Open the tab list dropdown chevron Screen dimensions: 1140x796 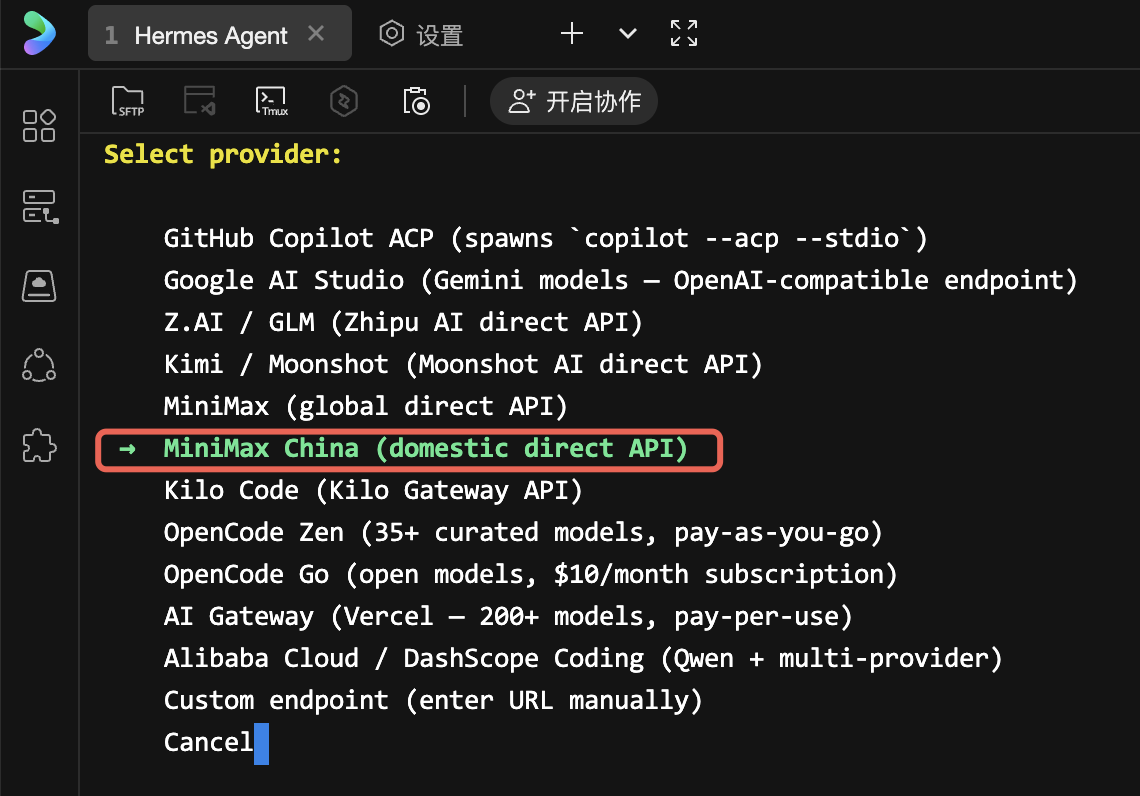627,33
